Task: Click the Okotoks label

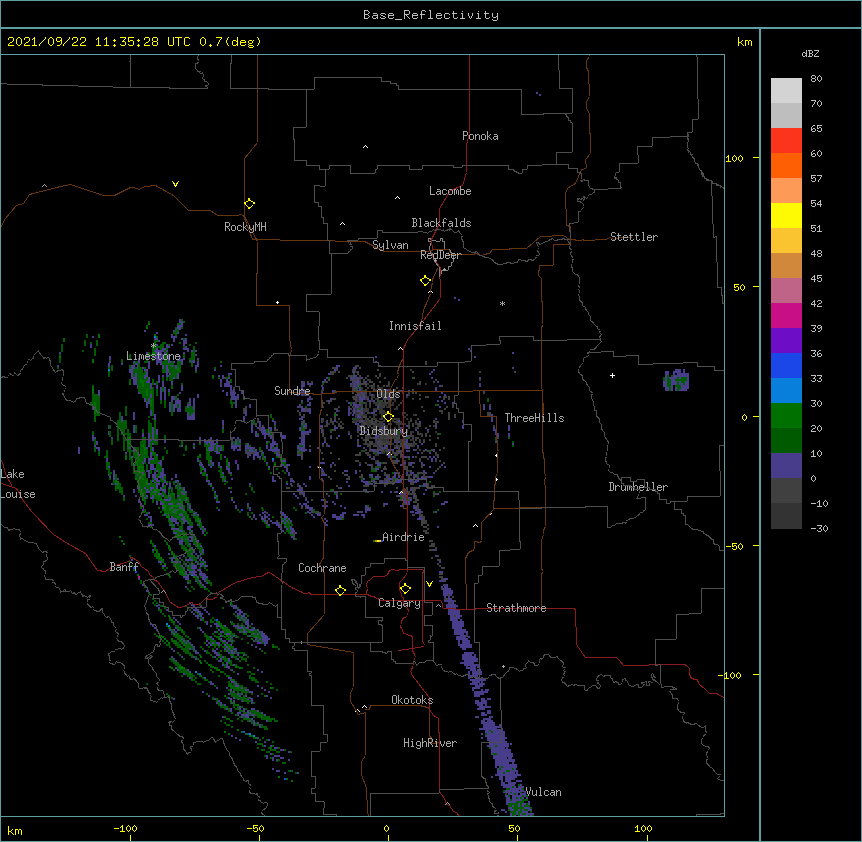Action: coord(412,700)
